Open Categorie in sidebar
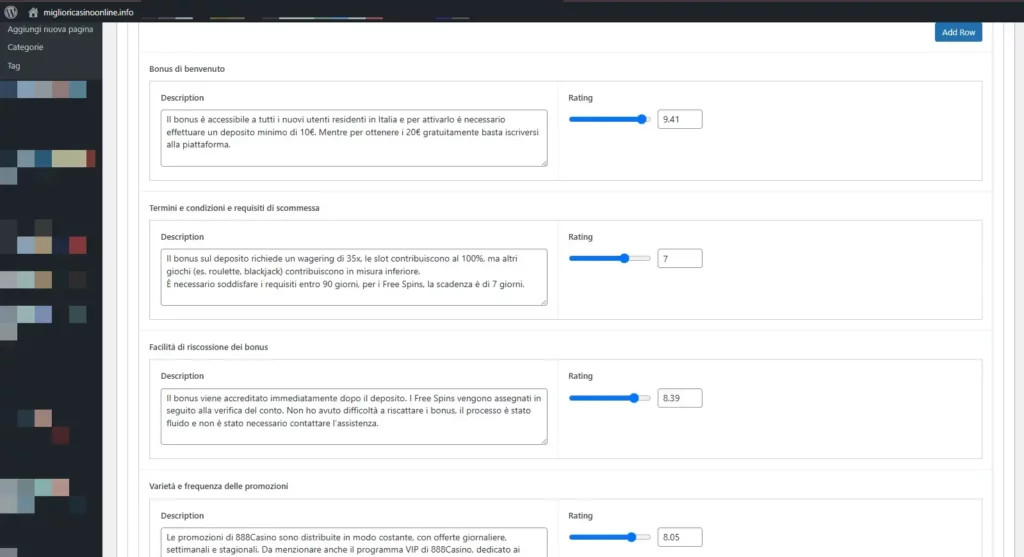Viewport: 1024px width, 557px height. (25, 47)
